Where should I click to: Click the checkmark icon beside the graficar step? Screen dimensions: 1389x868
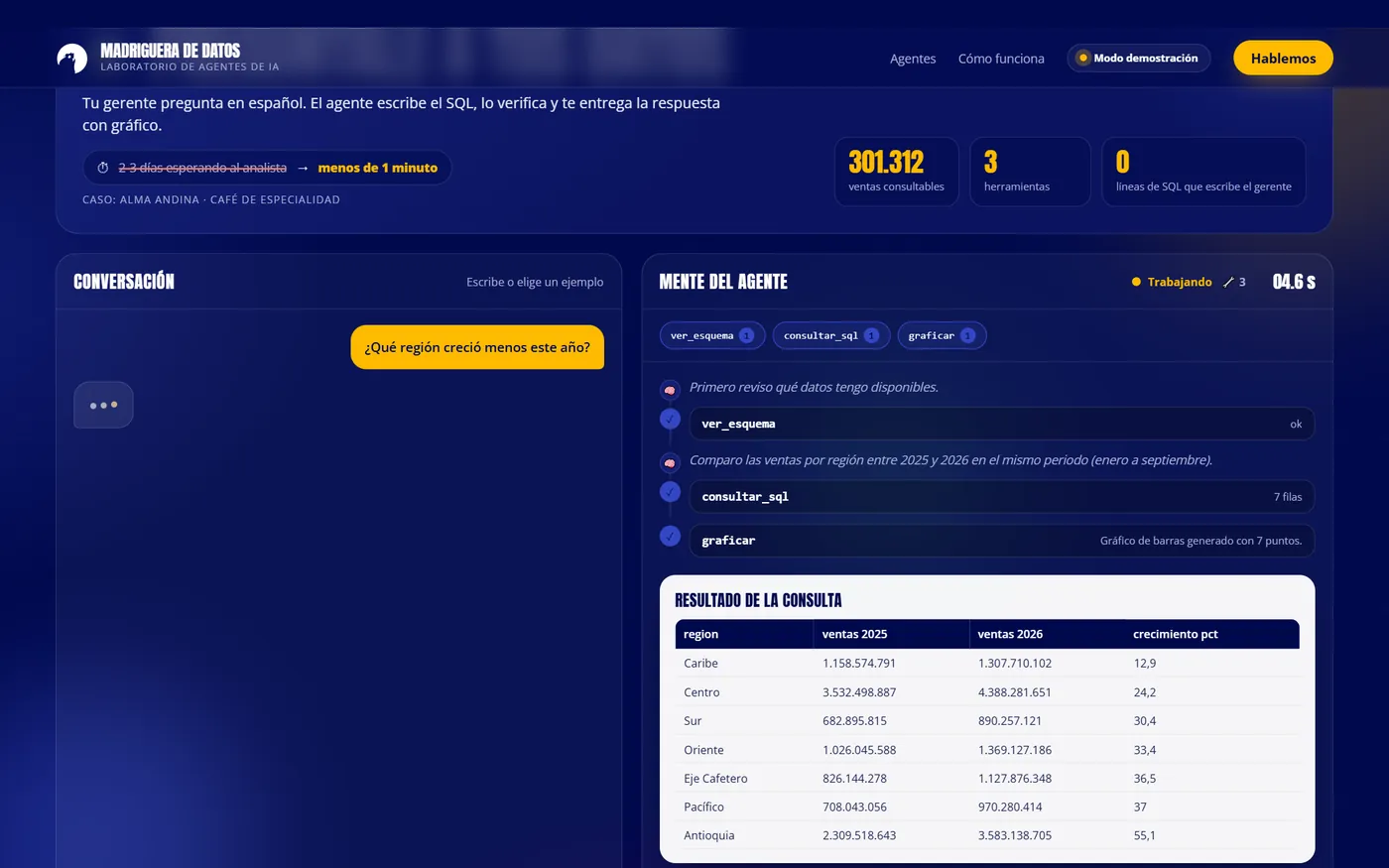tap(671, 536)
